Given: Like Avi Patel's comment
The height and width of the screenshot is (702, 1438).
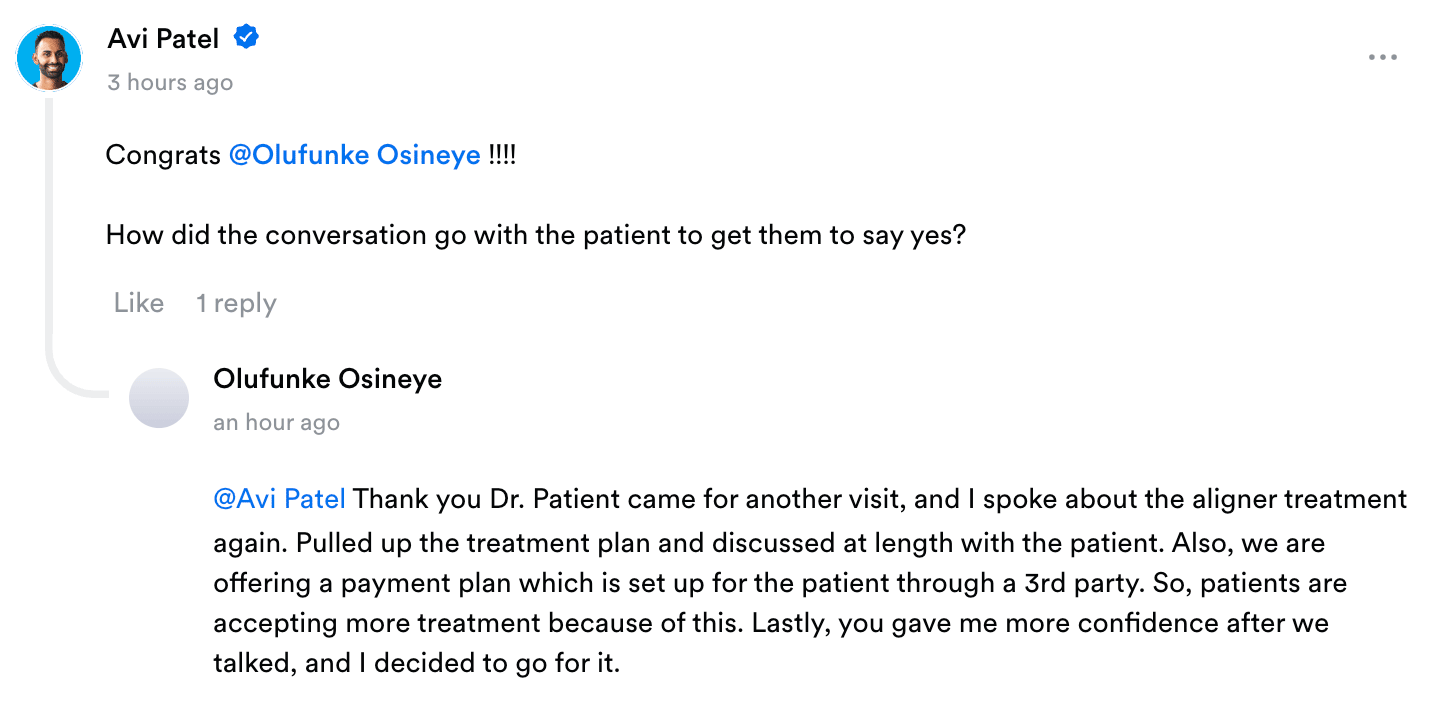Looking at the screenshot, I should [139, 303].
